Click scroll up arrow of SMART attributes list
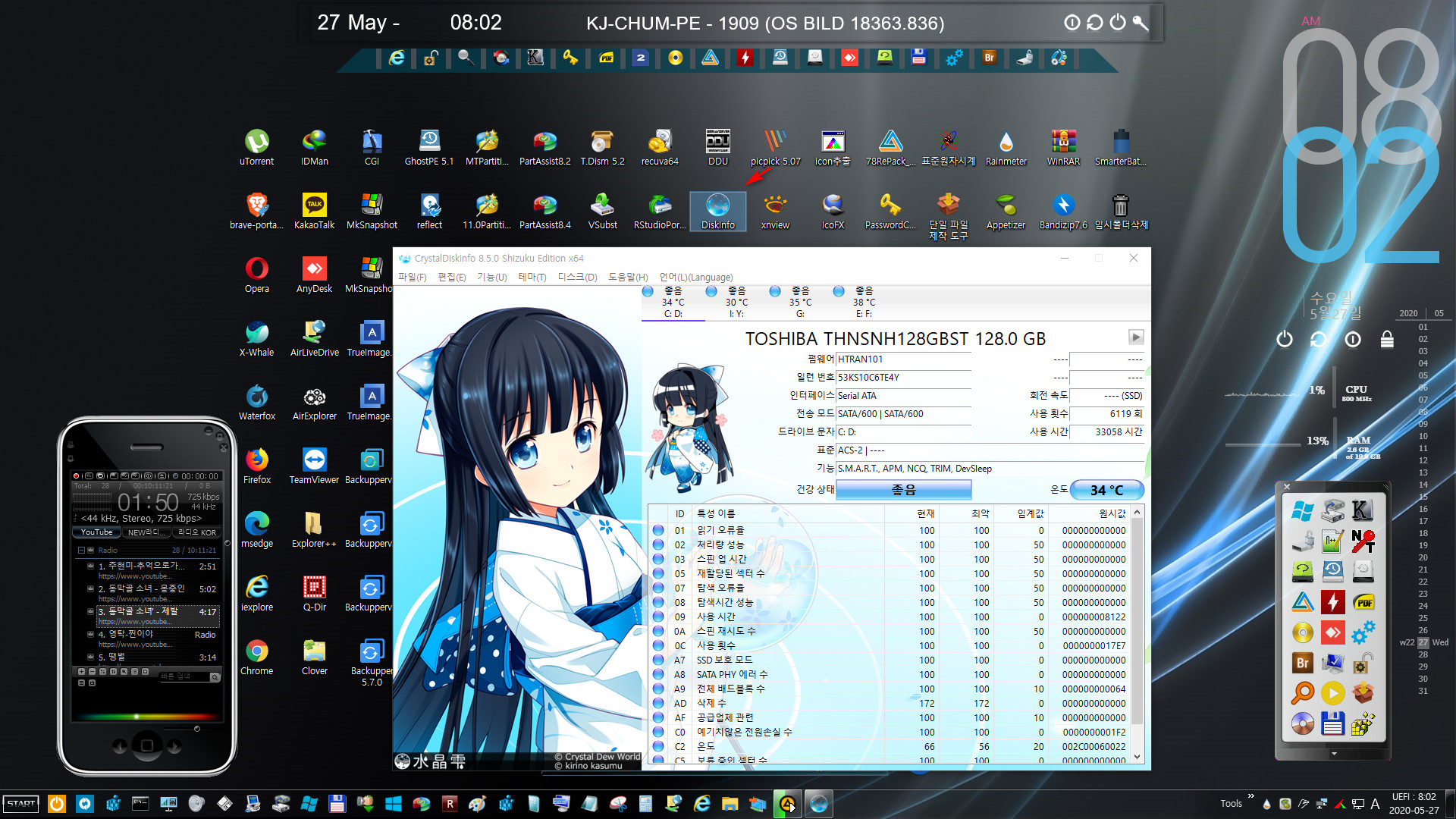Viewport: 1456px width, 819px height. pyautogui.click(x=1137, y=513)
